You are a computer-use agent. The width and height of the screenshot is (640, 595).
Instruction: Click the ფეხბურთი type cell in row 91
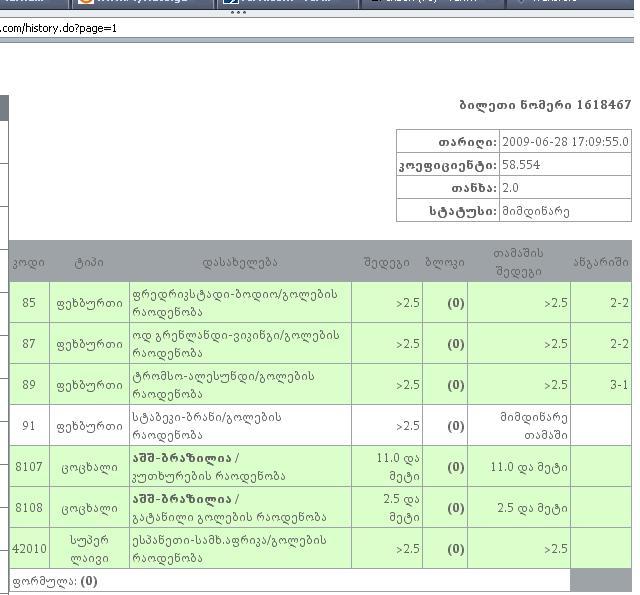pos(89,426)
